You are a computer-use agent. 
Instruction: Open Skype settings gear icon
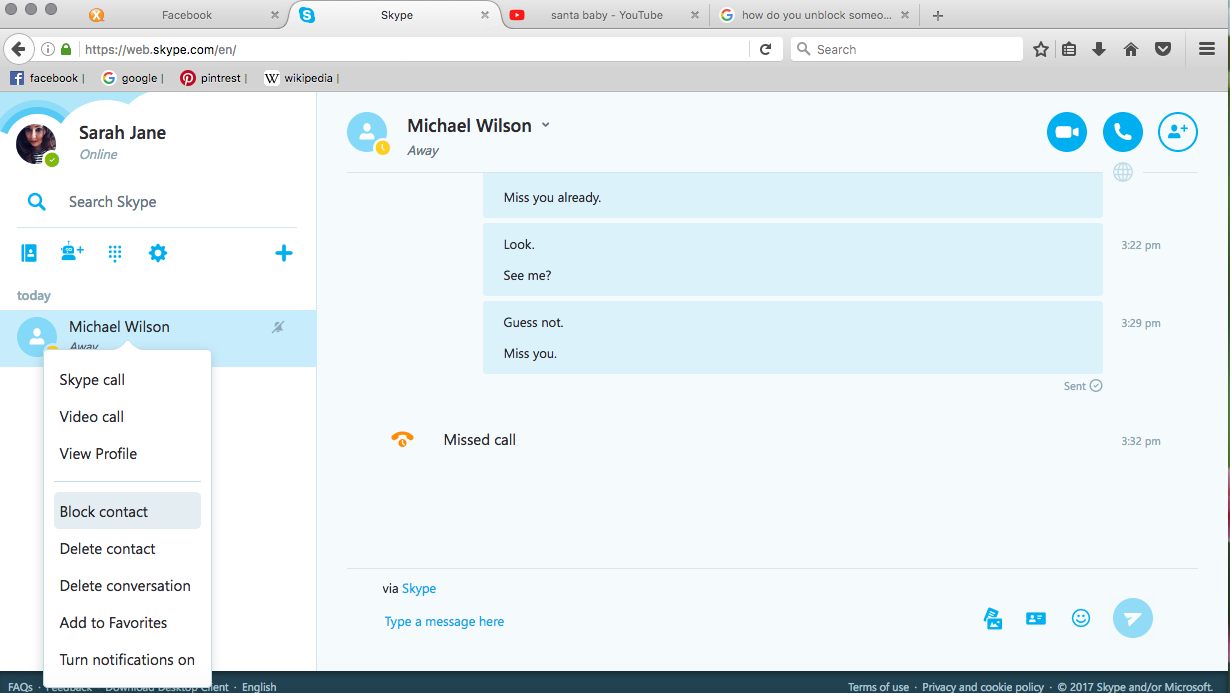click(157, 253)
